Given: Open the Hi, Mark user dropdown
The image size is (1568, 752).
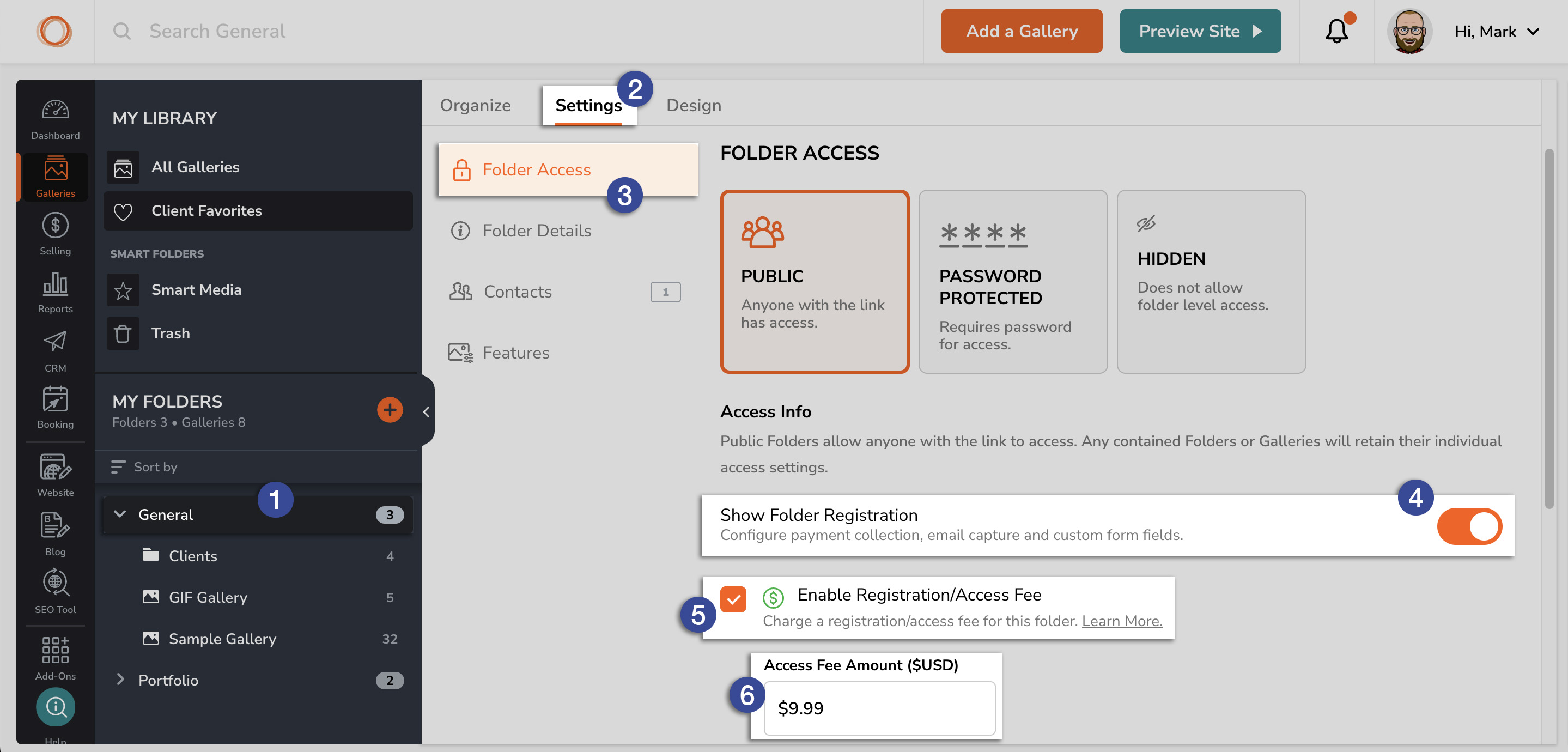Looking at the screenshot, I should (1496, 31).
